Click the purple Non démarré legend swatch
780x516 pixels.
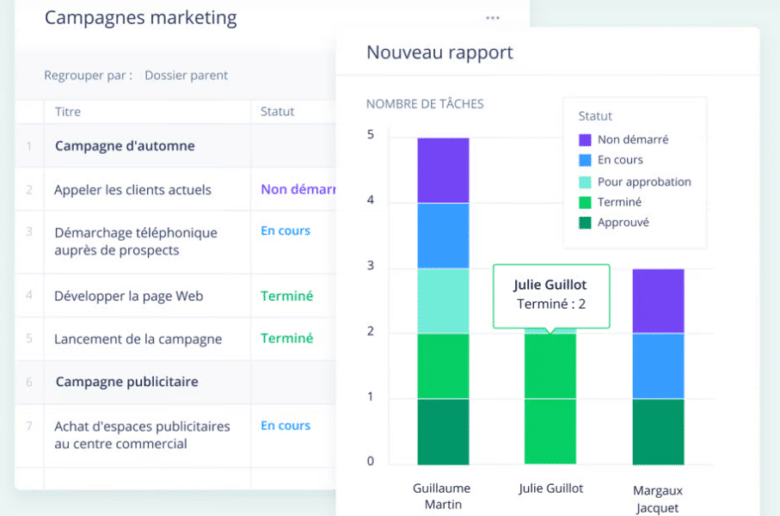tap(585, 140)
